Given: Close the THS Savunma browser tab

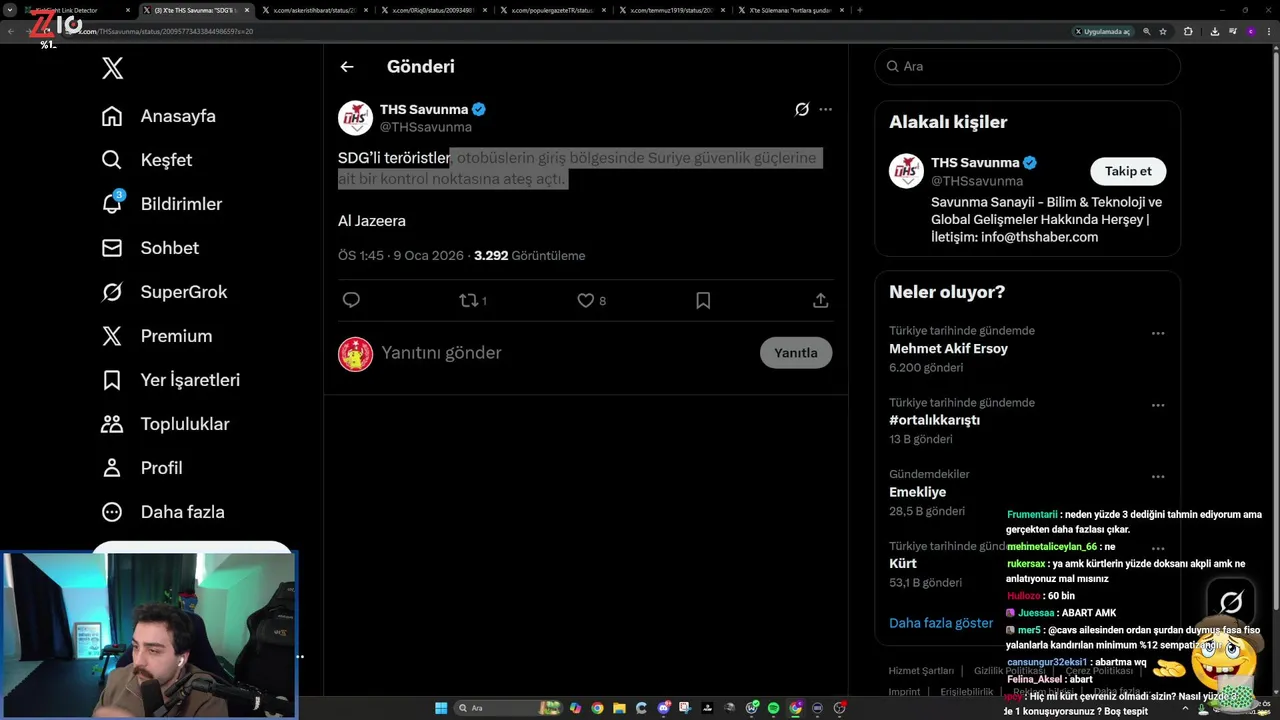Looking at the screenshot, I should pyautogui.click(x=246, y=10).
